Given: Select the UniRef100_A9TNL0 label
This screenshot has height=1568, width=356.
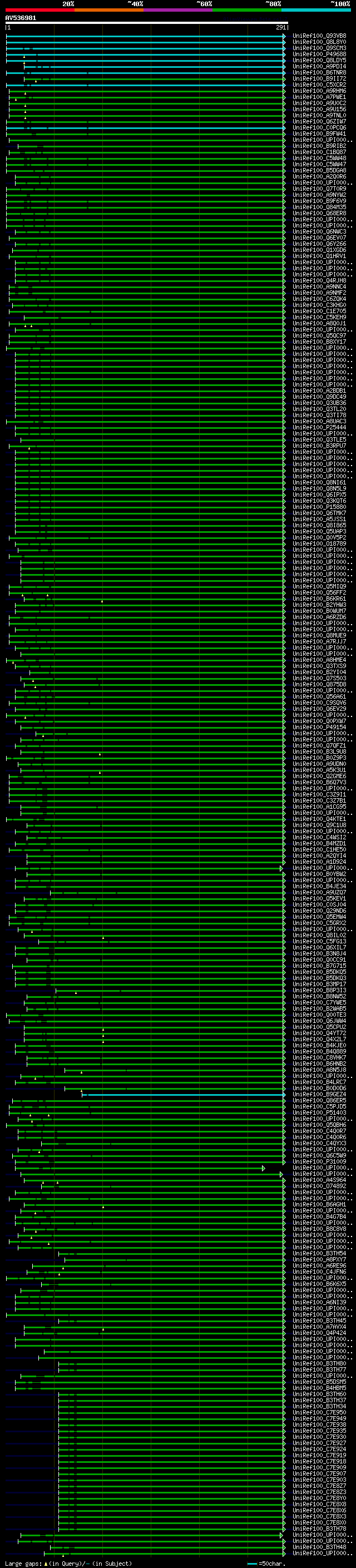Looking at the screenshot, I should [319, 115].
